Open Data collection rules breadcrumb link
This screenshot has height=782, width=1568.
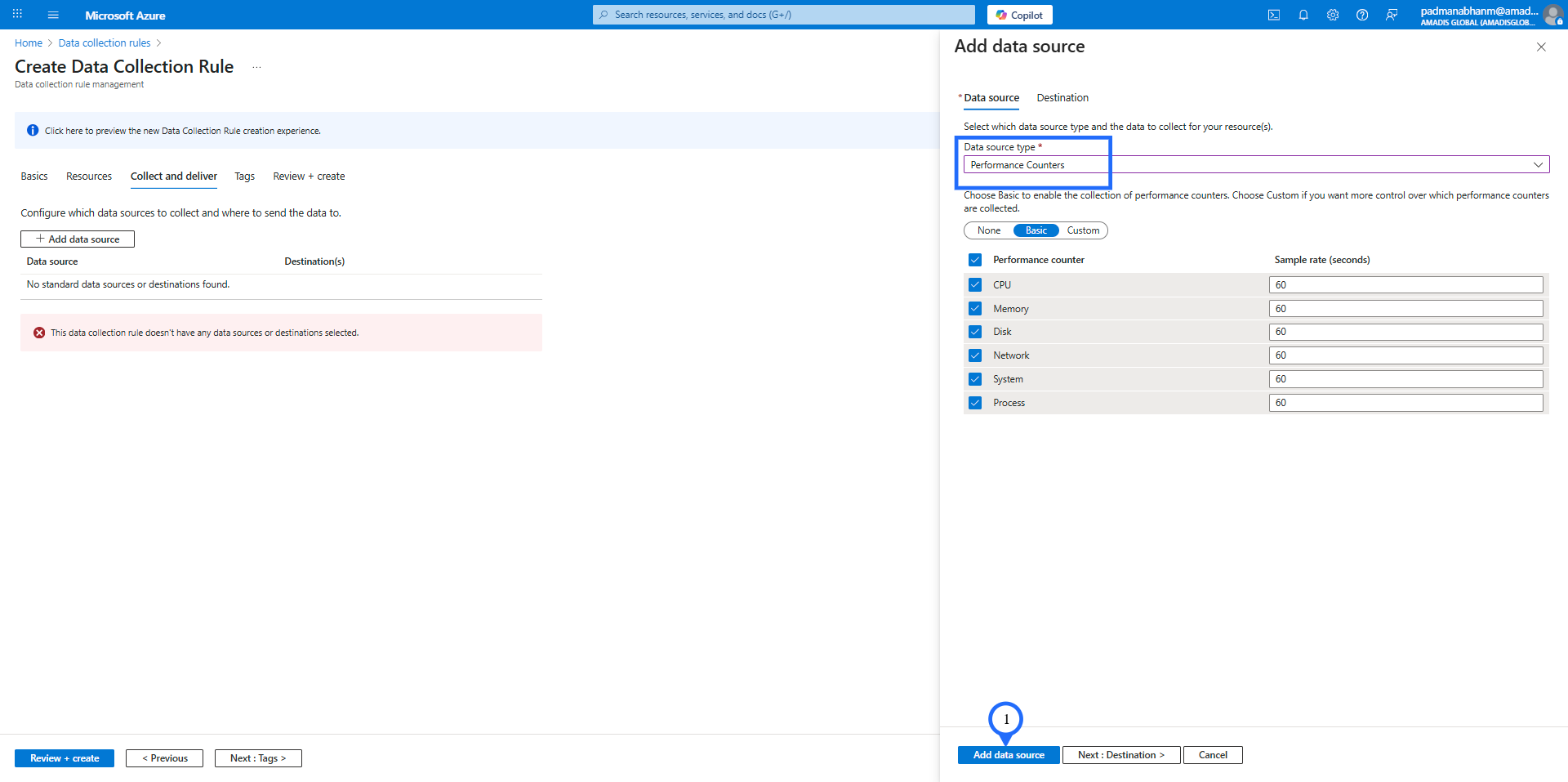pyautogui.click(x=105, y=43)
